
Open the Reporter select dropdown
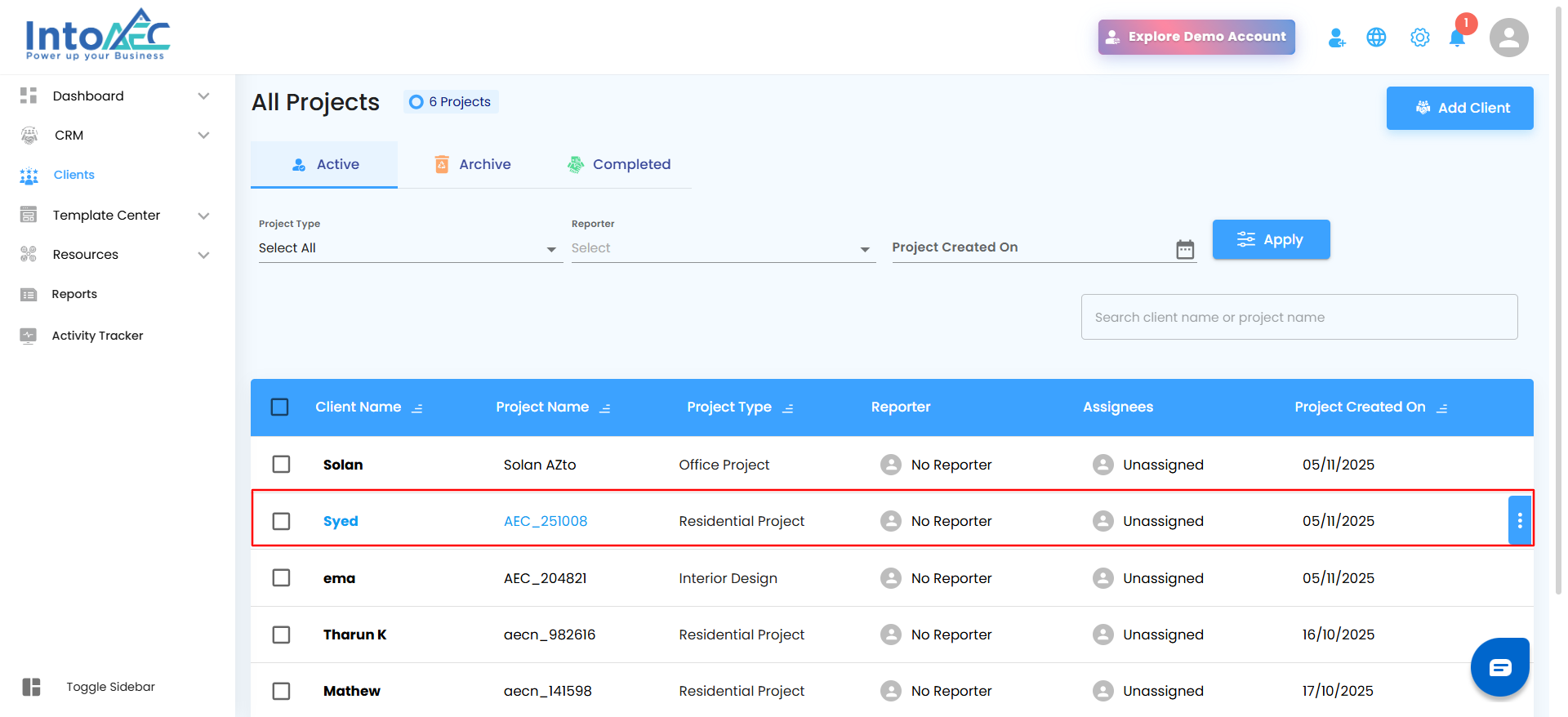point(723,248)
